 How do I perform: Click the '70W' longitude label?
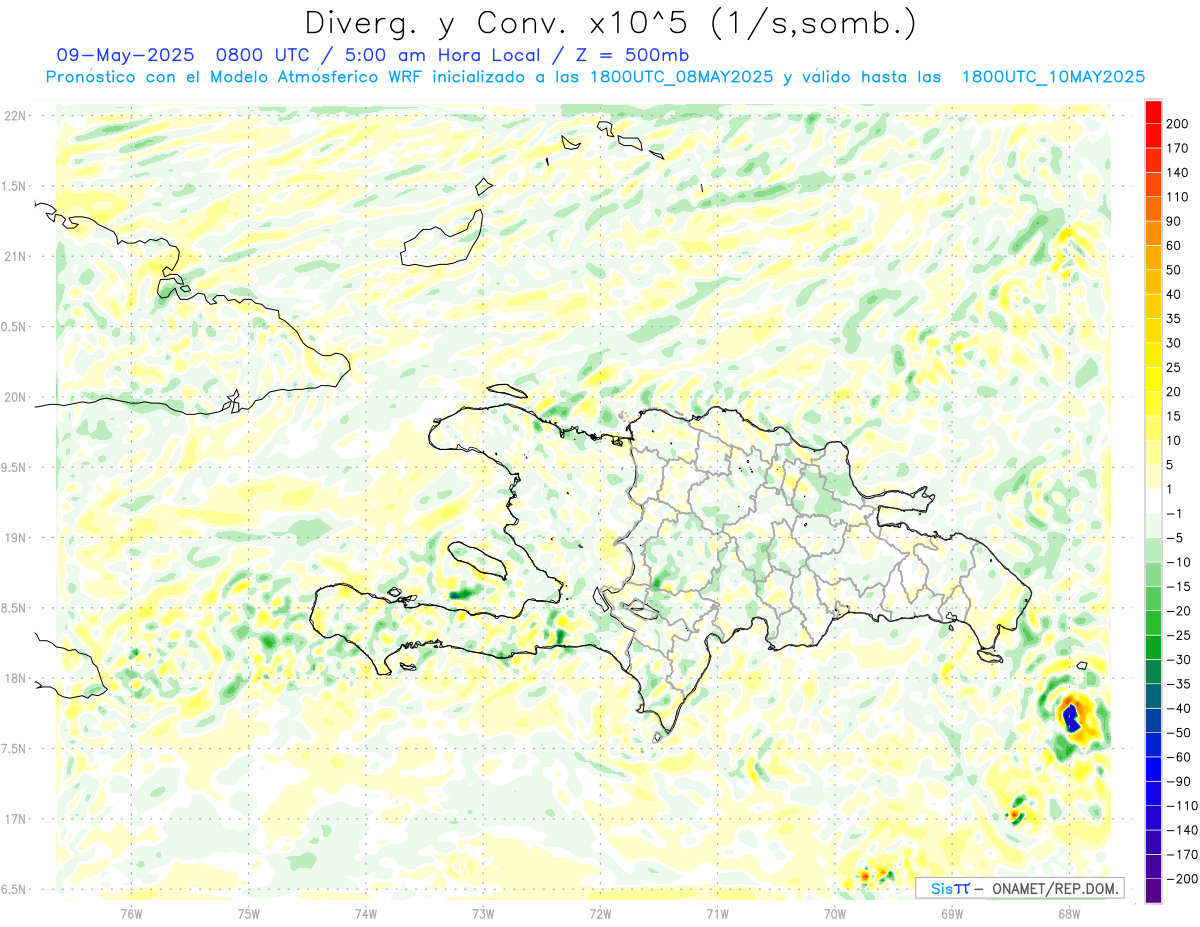point(835,914)
